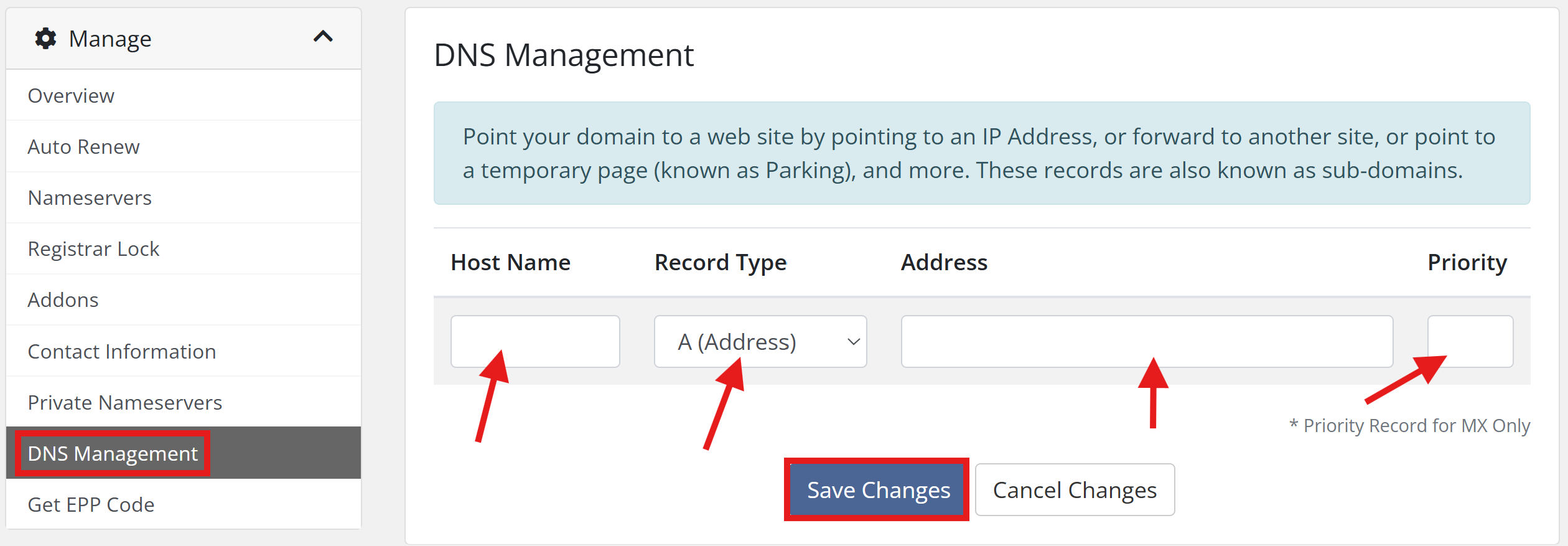
Task: Open the Addons page
Action: click(63, 300)
